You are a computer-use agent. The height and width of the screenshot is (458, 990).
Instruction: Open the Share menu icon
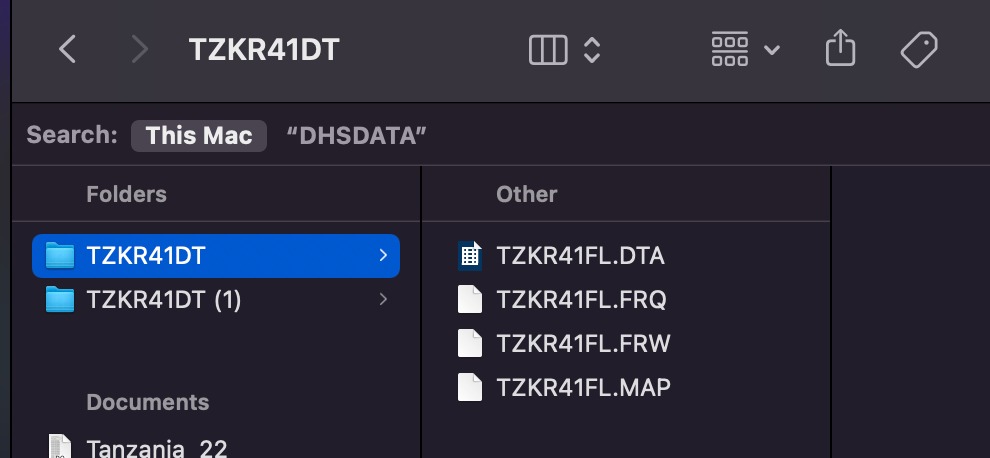[x=840, y=48]
